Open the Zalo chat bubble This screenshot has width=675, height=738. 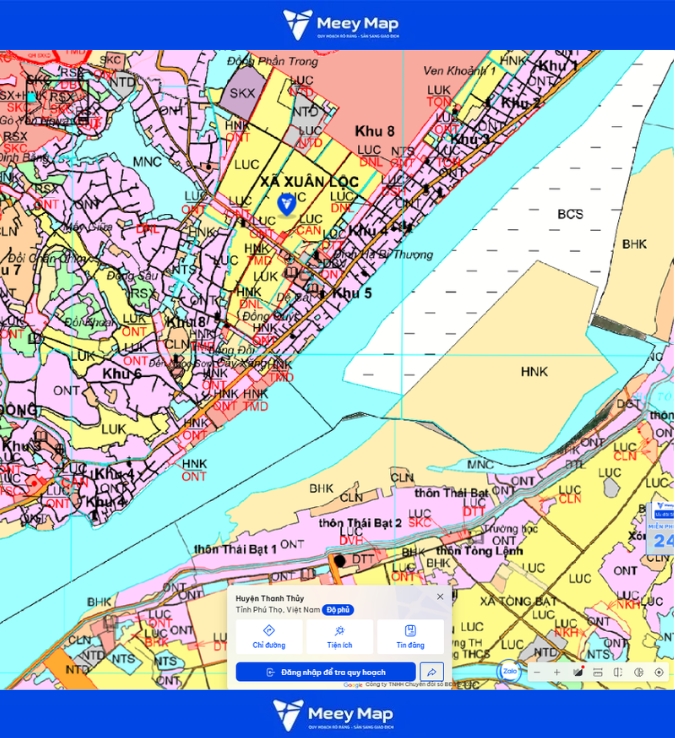(x=509, y=672)
